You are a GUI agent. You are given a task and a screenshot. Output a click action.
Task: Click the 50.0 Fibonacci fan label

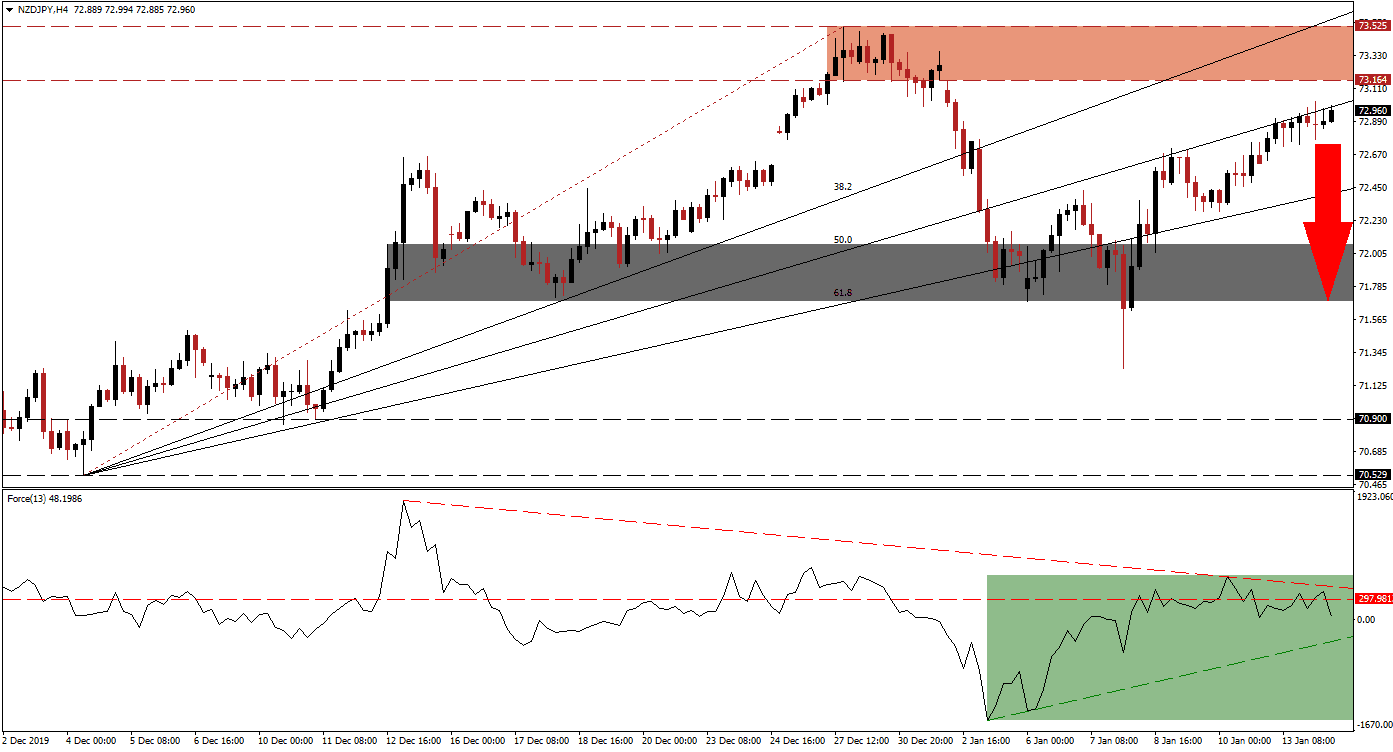tap(843, 240)
